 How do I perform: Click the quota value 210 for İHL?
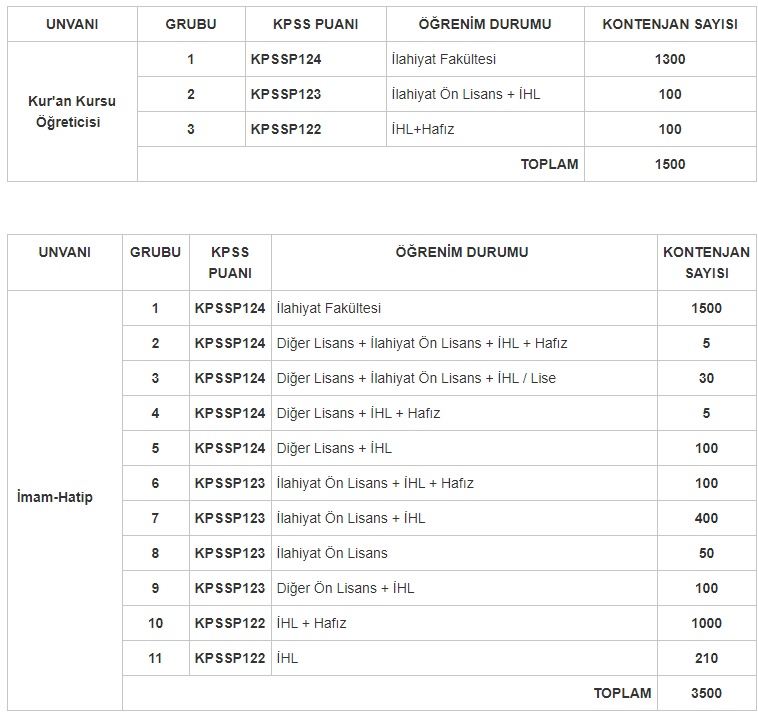pos(706,659)
